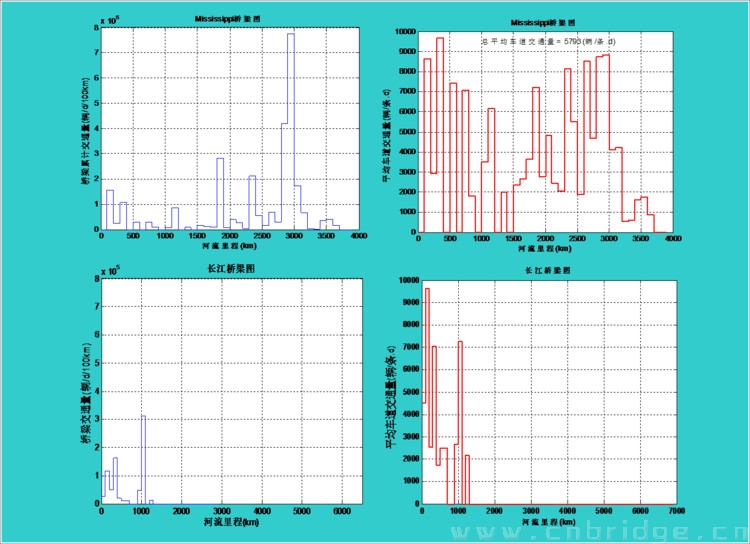Click the 4000 x-axis tick of the blue Mississippi plot
The image size is (750, 544).
coord(359,236)
